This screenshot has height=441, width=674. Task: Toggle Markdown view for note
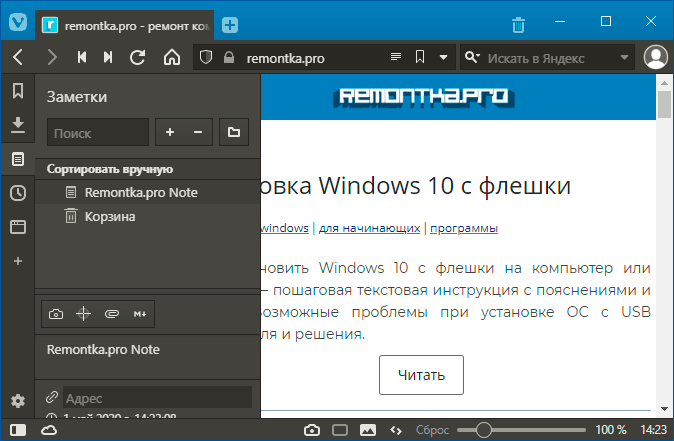pyautogui.click(x=140, y=314)
